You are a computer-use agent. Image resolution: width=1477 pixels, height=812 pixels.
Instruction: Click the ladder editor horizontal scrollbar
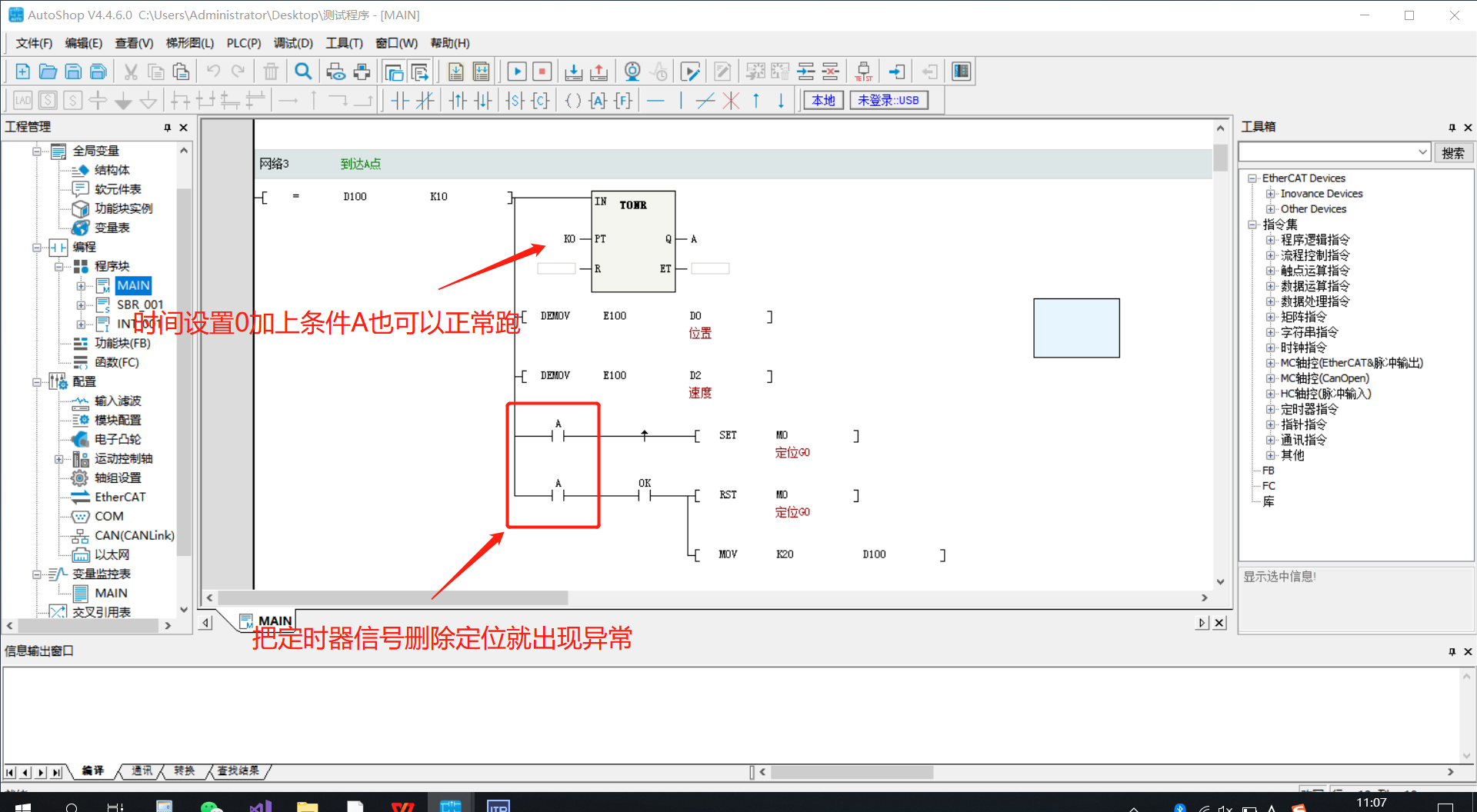pyautogui.click(x=392, y=597)
